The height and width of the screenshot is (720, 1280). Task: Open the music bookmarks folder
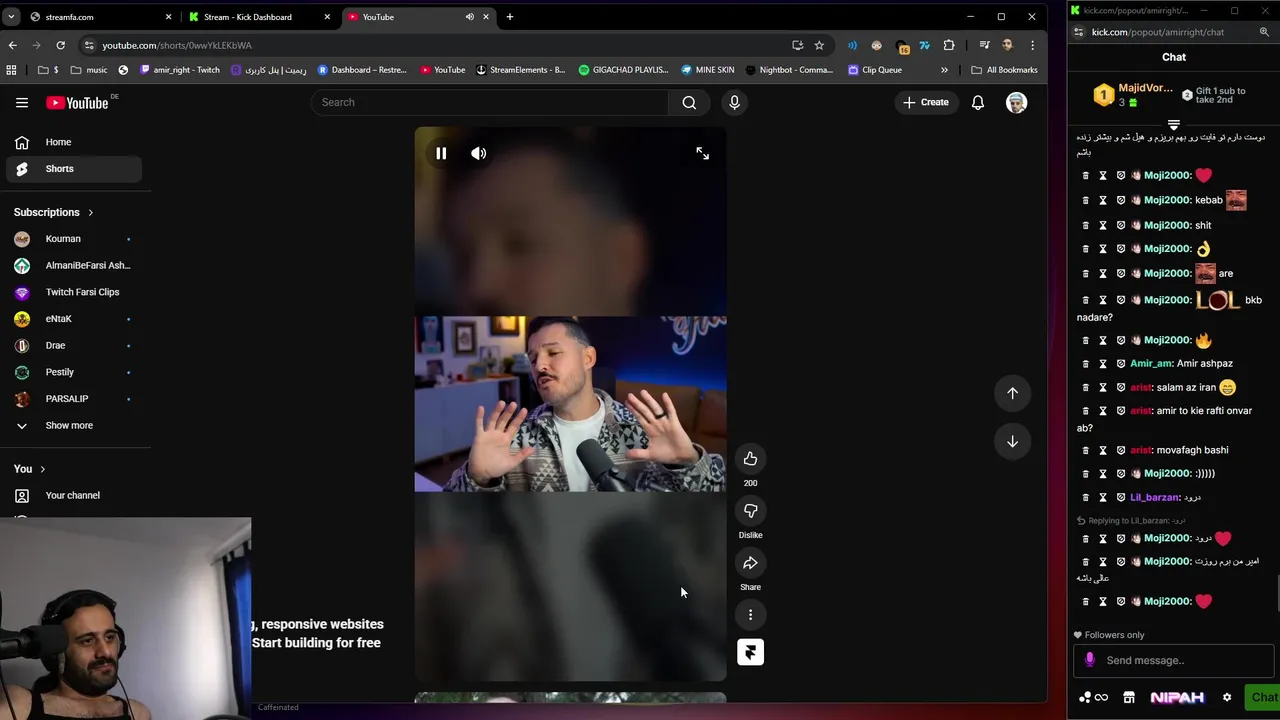point(89,70)
